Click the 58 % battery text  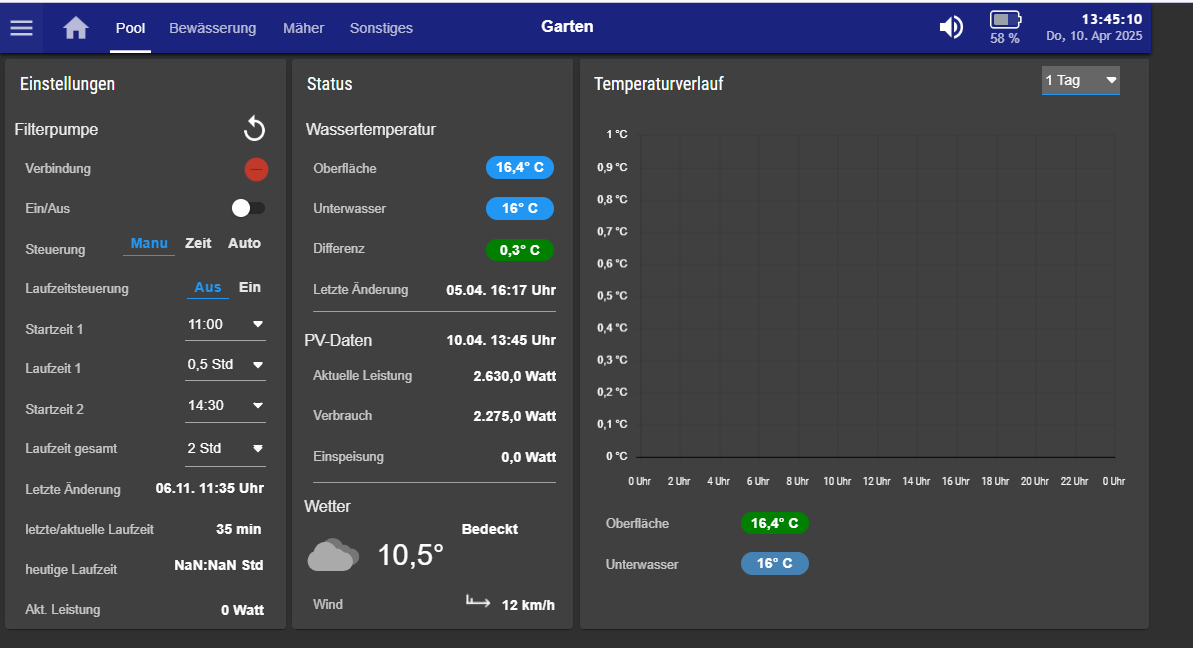tap(1004, 38)
